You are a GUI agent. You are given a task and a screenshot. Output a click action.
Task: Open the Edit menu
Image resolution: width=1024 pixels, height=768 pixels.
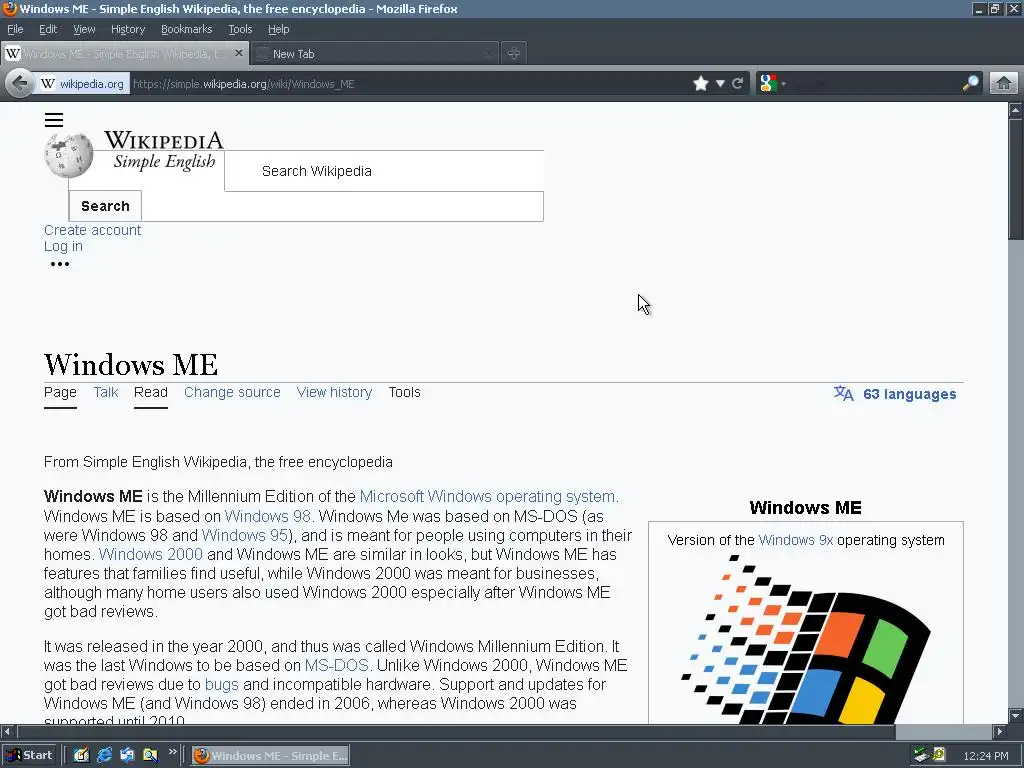coord(48,29)
